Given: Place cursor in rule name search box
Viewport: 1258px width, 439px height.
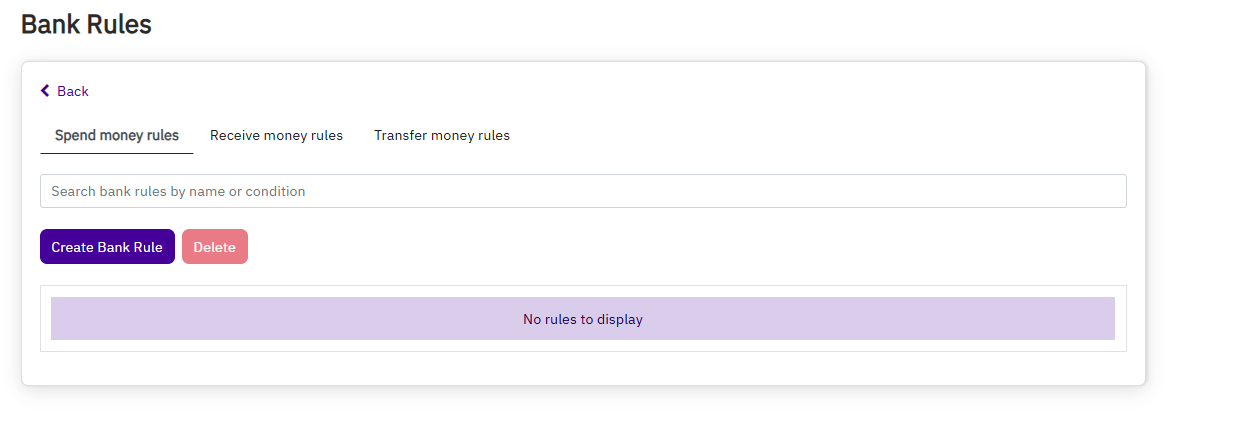Looking at the screenshot, I should [583, 191].
